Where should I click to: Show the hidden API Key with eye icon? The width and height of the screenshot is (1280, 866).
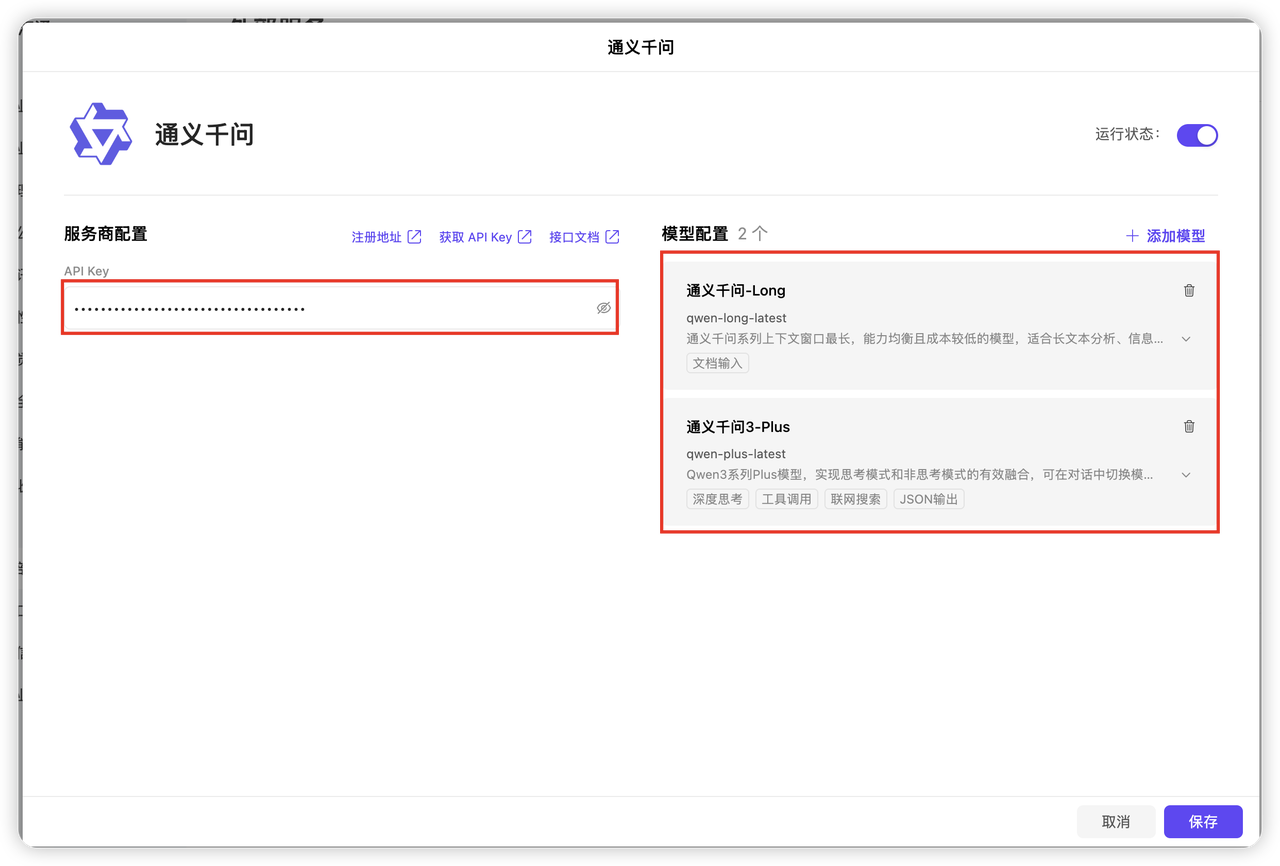click(x=603, y=308)
